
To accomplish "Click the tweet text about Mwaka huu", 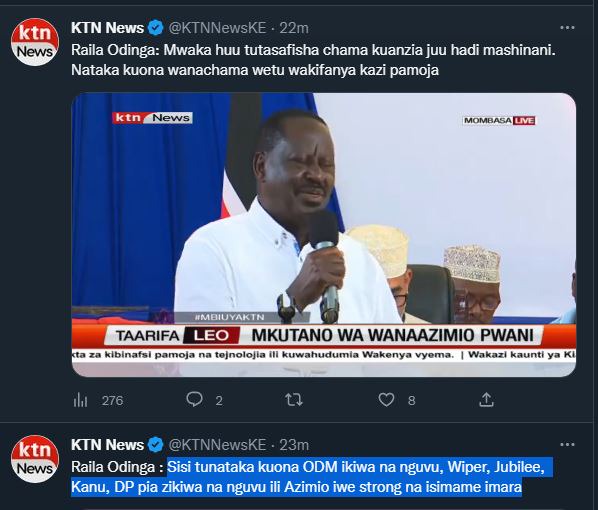I will (313, 60).
